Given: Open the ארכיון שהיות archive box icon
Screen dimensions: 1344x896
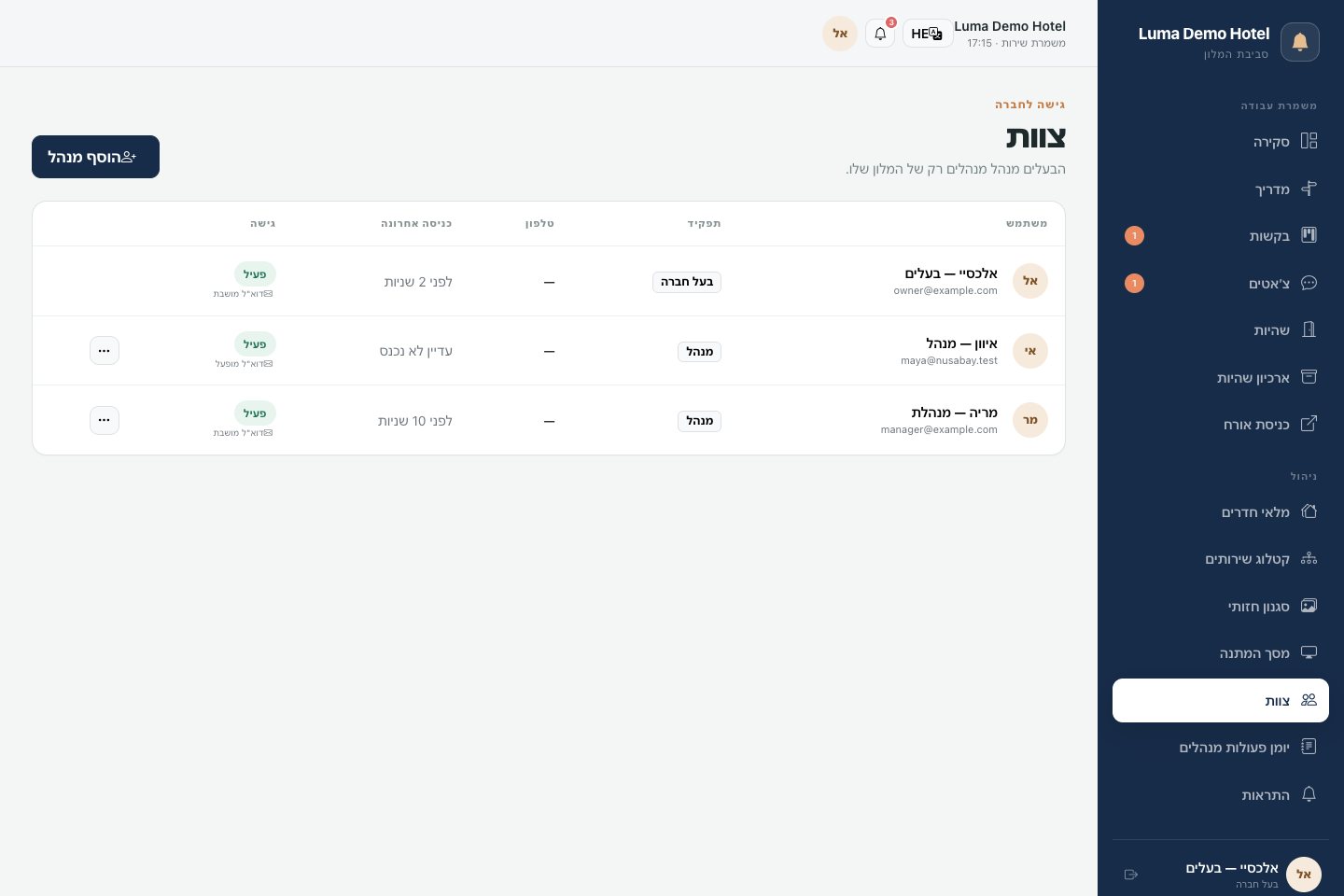Looking at the screenshot, I should click(1309, 377).
